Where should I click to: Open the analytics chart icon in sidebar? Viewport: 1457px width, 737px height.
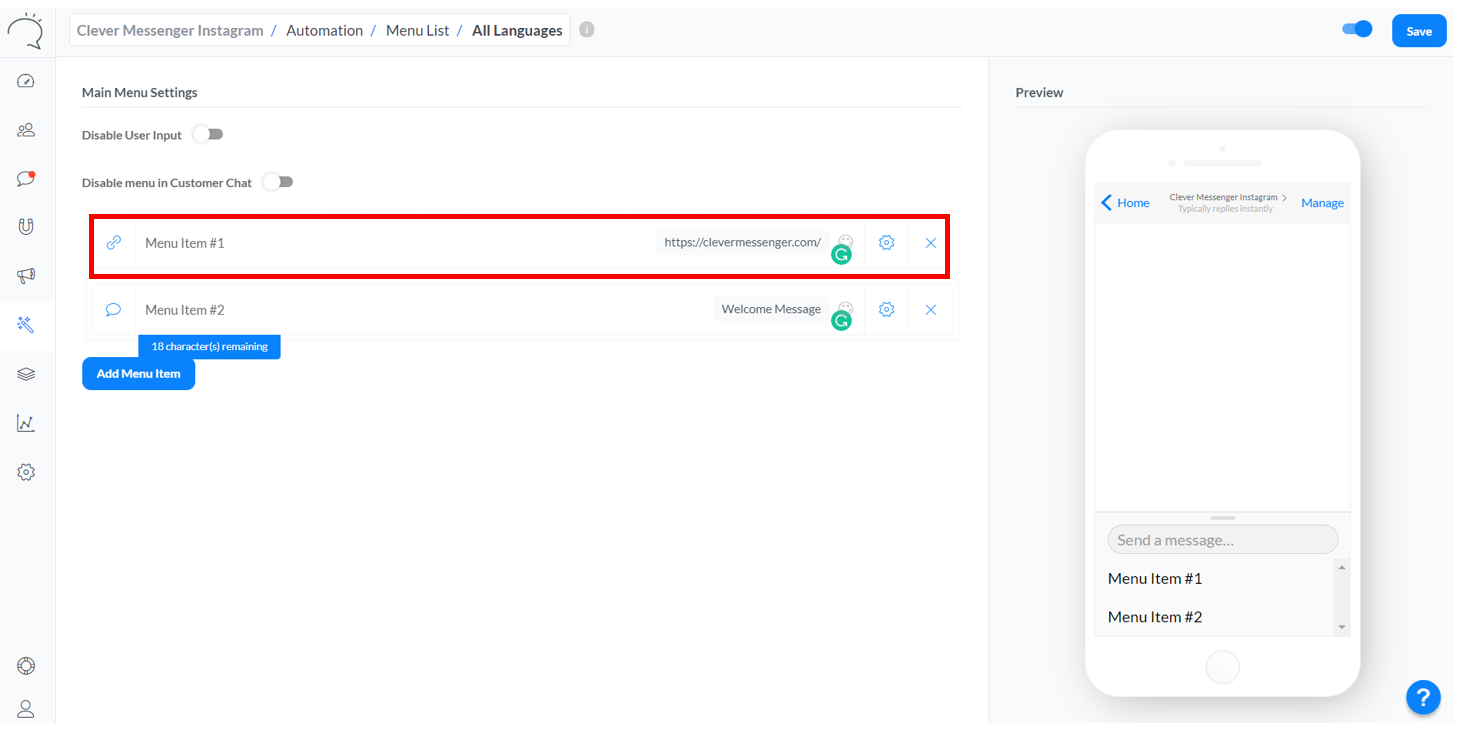(x=26, y=423)
